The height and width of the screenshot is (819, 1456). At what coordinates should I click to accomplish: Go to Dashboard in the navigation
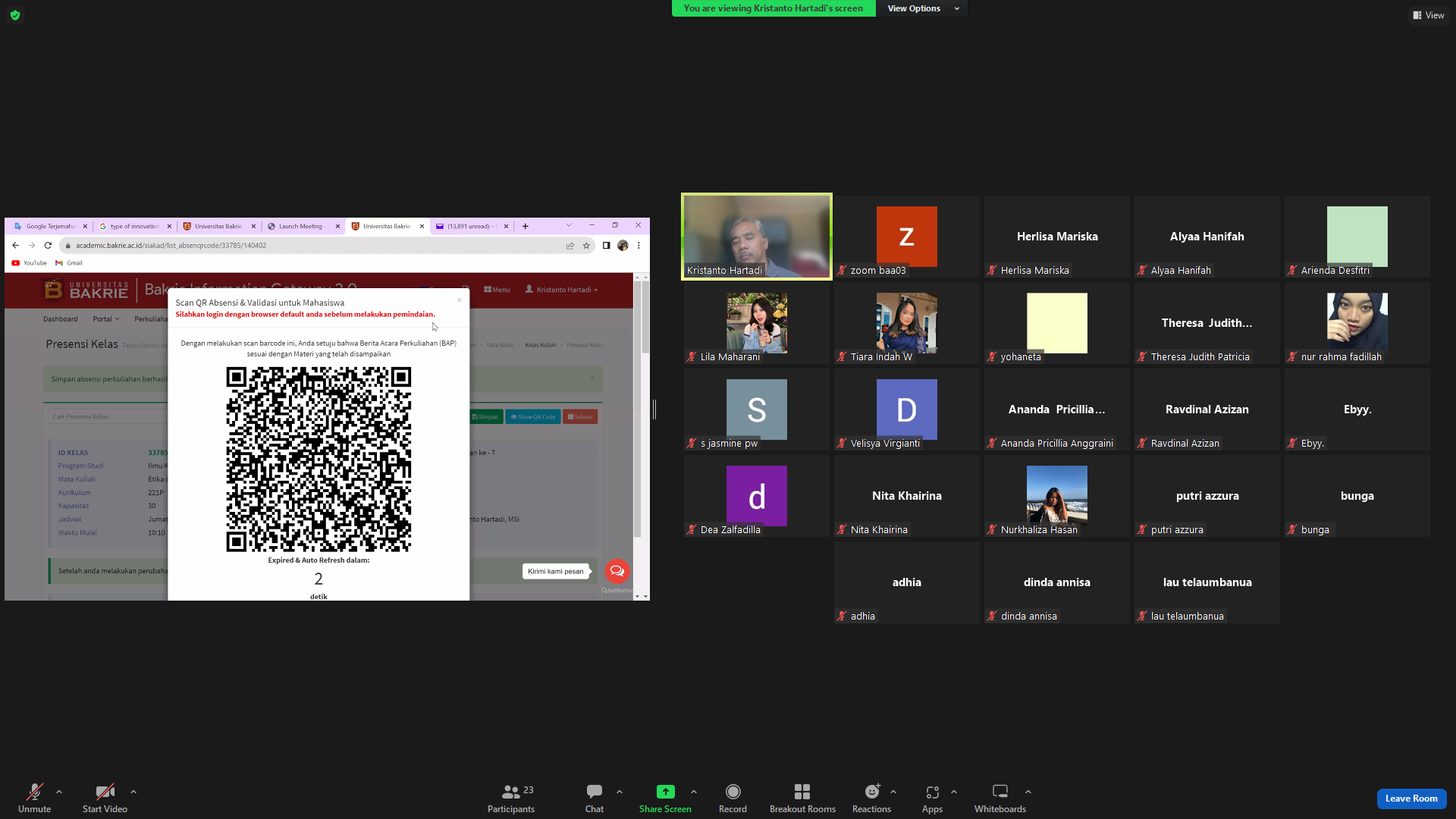[61, 319]
